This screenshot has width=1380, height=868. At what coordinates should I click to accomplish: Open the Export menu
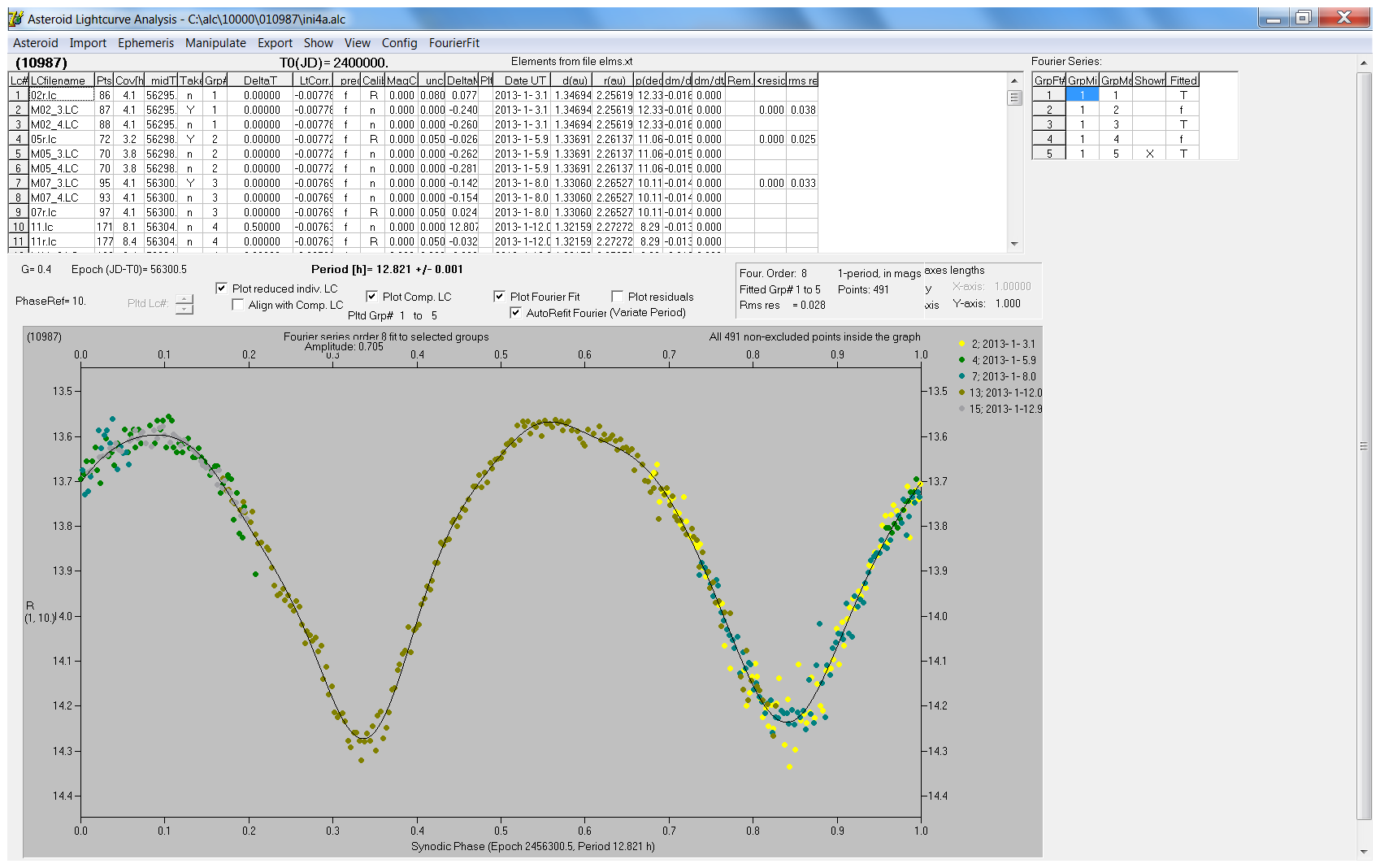tap(275, 43)
